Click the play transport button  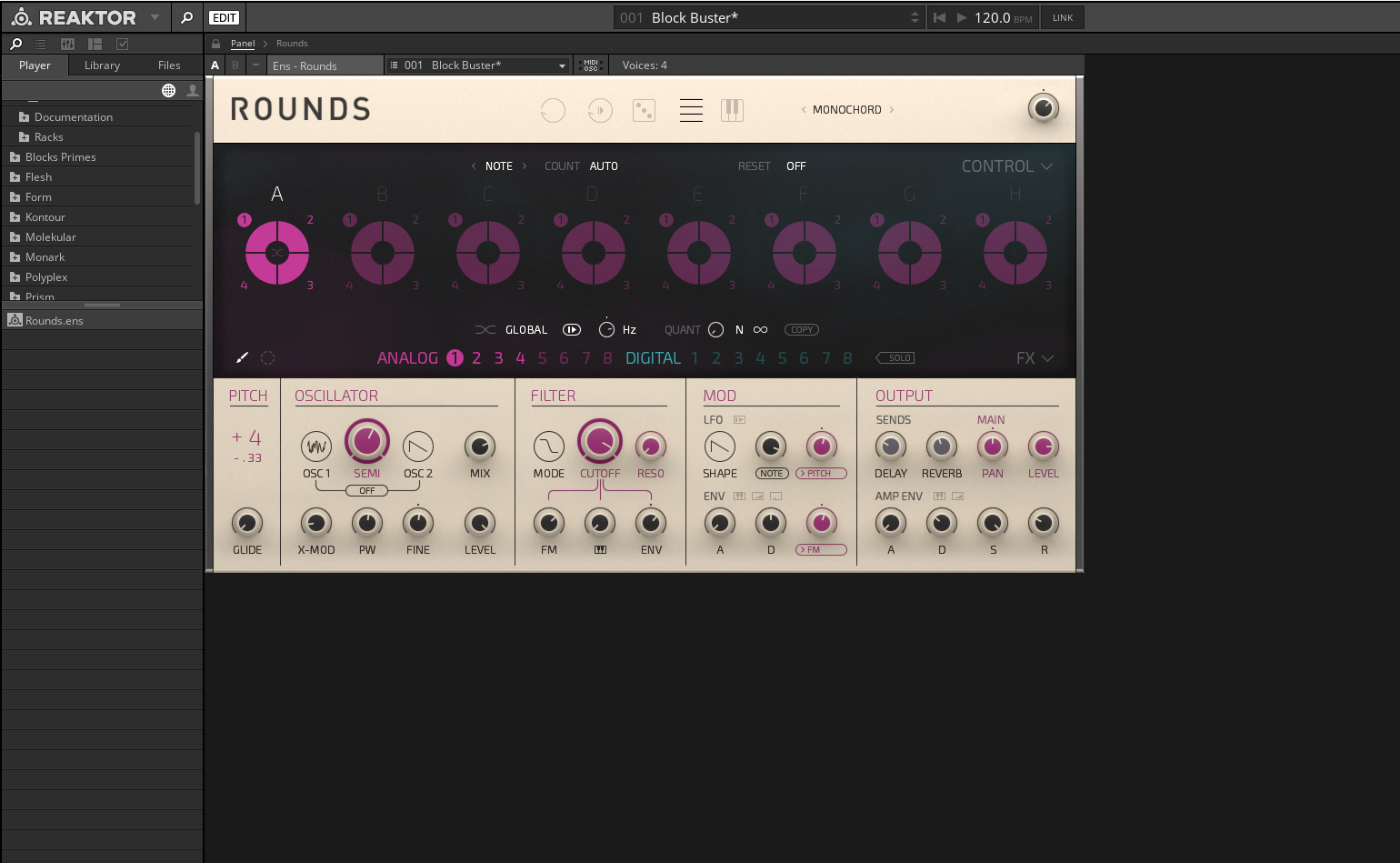click(x=962, y=17)
